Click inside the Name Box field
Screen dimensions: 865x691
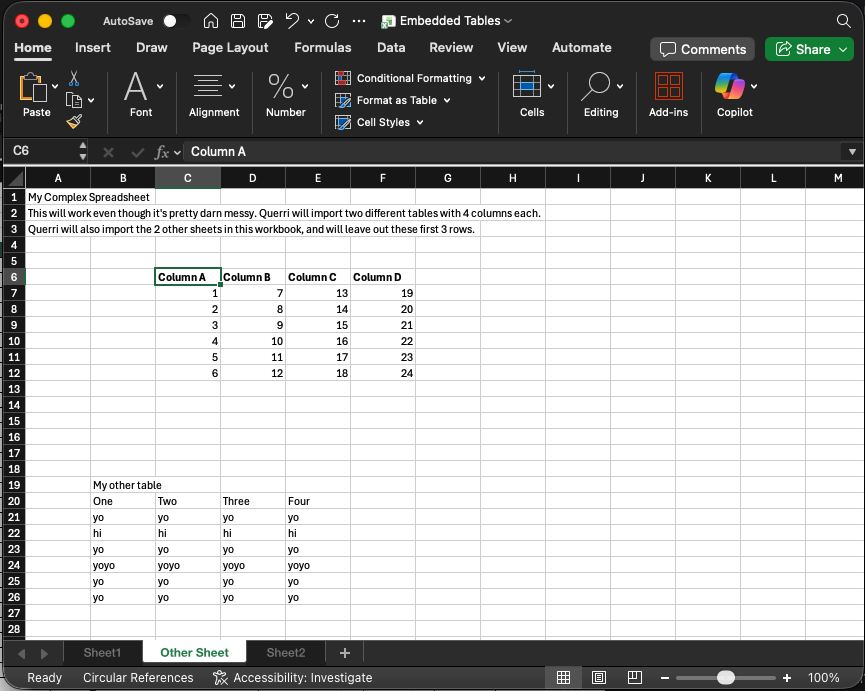point(40,151)
